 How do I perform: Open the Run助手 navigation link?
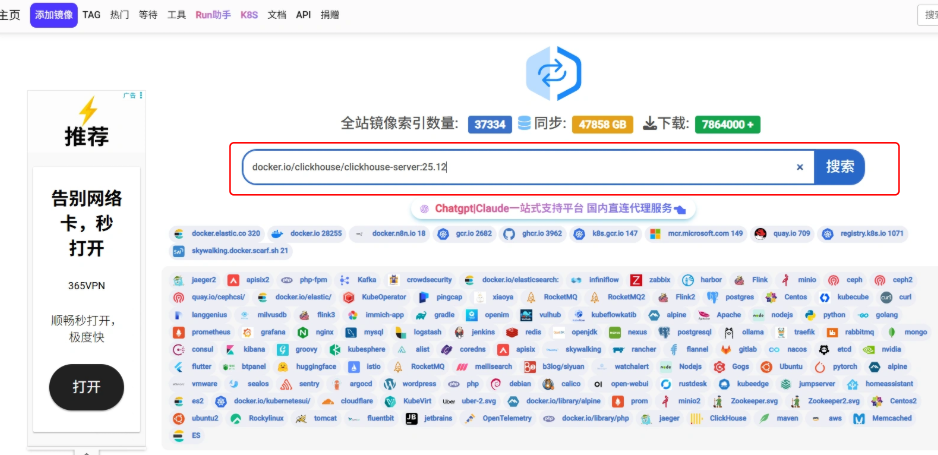click(213, 15)
